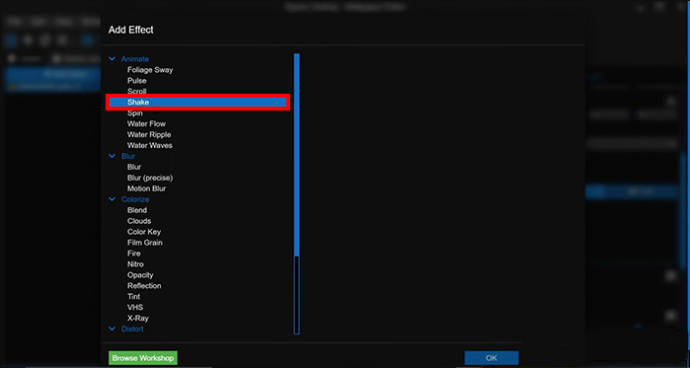Choose the Fire effect
Viewport: 690px width, 368px height.
tap(134, 253)
